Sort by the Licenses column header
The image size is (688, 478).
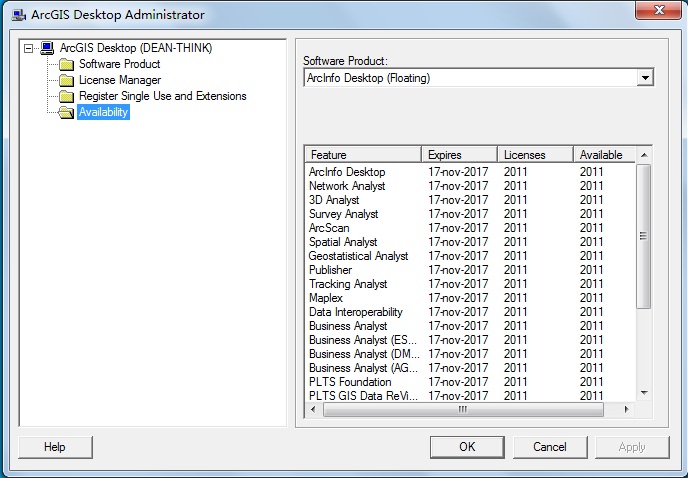pos(535,155)
